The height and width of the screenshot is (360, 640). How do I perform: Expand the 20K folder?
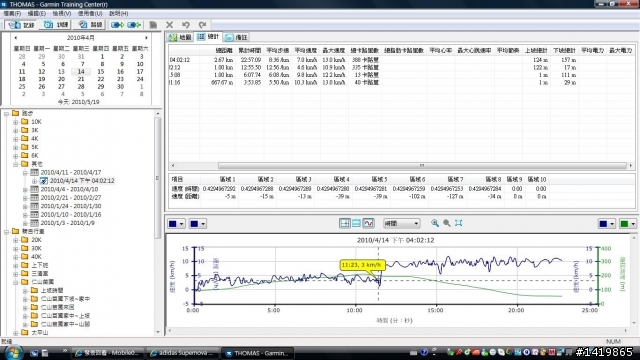point(16,240)
